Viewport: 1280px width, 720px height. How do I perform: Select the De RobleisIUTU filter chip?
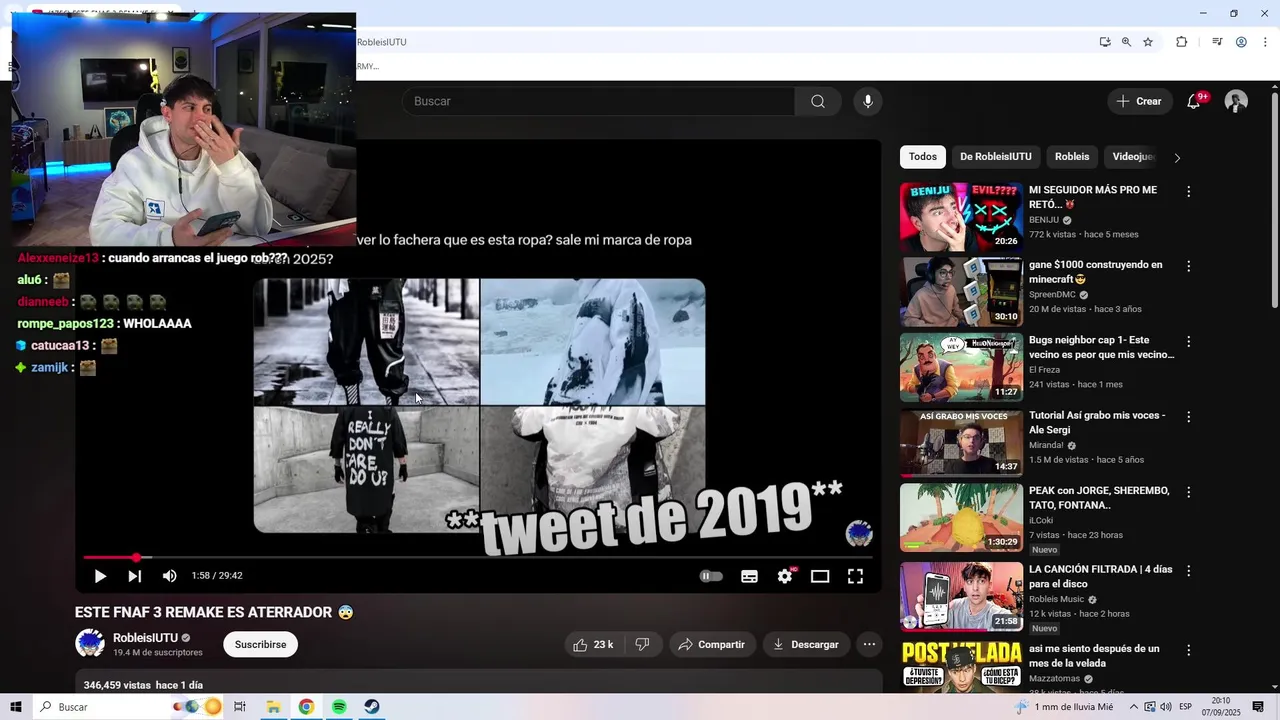tap(996, 157)
